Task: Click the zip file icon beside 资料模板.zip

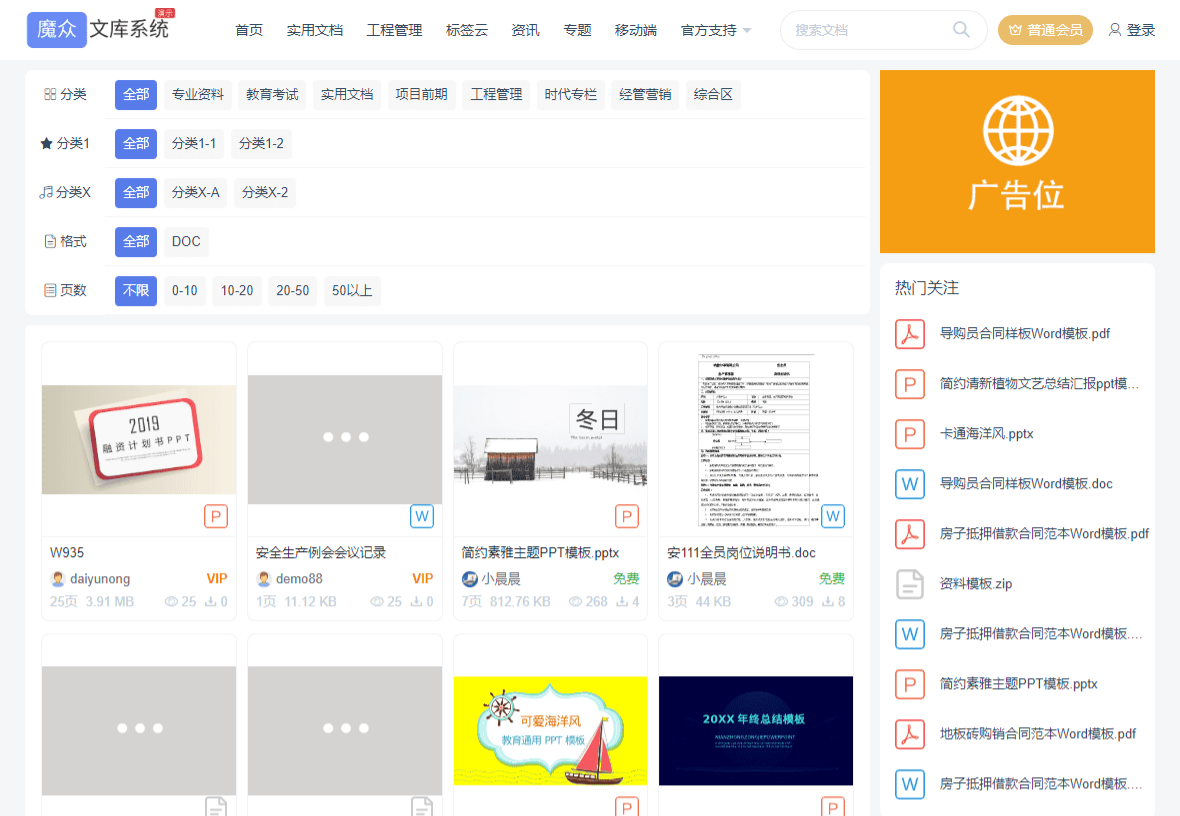Action: coord(909,584)
